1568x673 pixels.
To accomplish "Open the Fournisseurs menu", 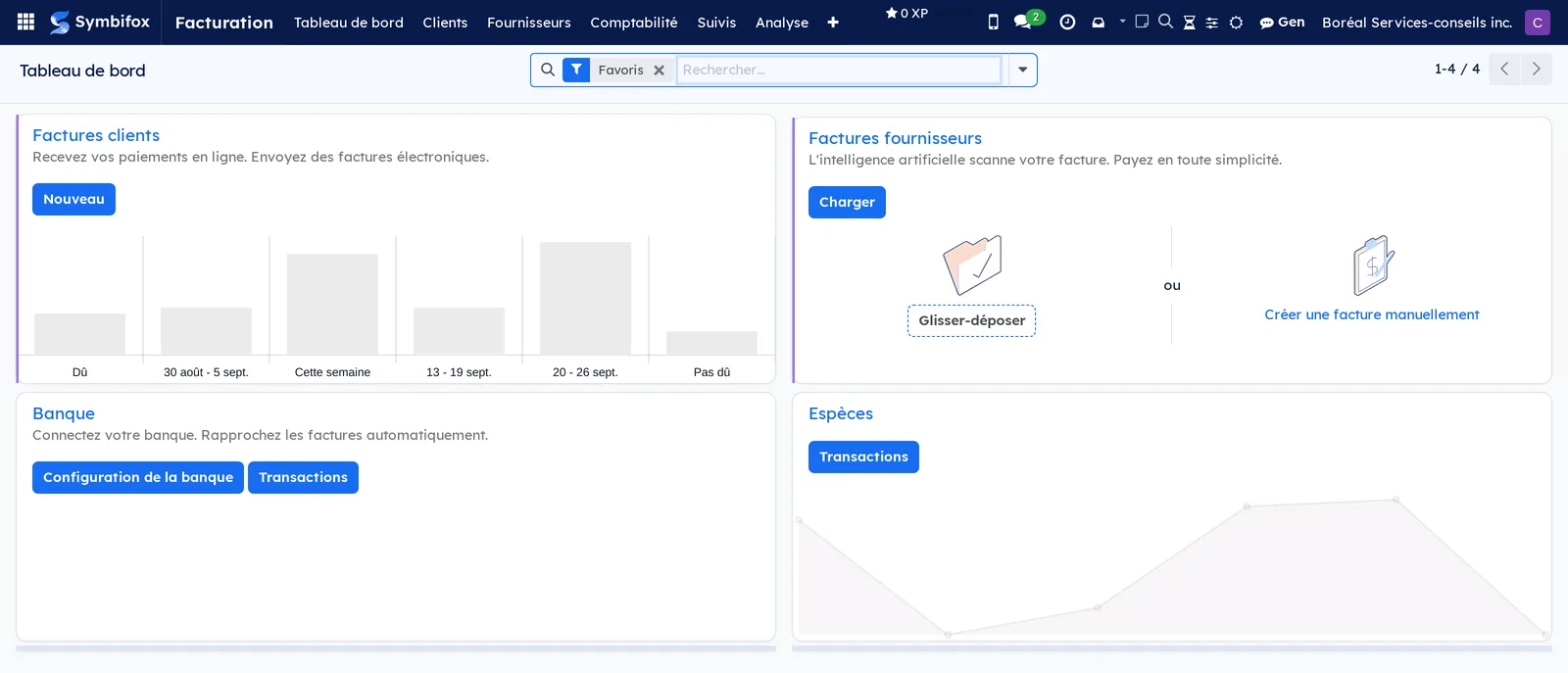I will click(529, 23).
